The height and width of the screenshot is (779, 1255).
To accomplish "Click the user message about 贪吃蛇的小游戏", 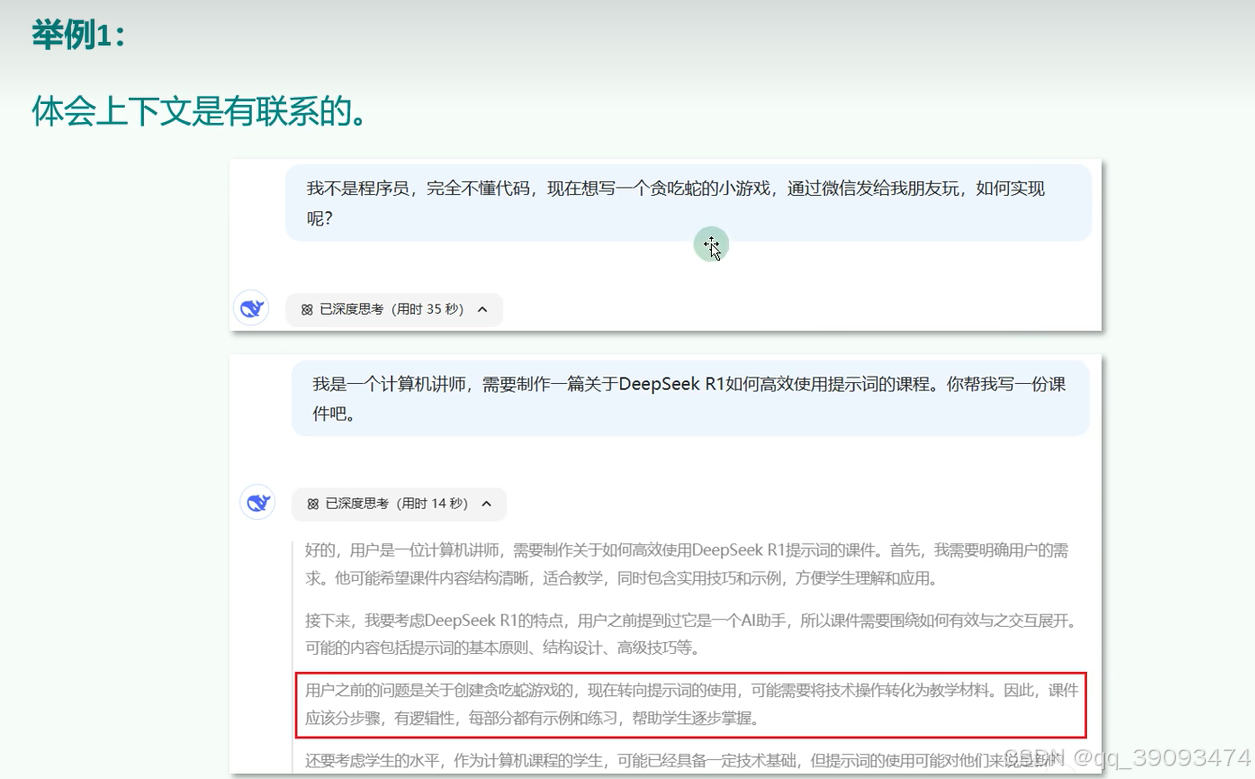I will coord(688,203).
